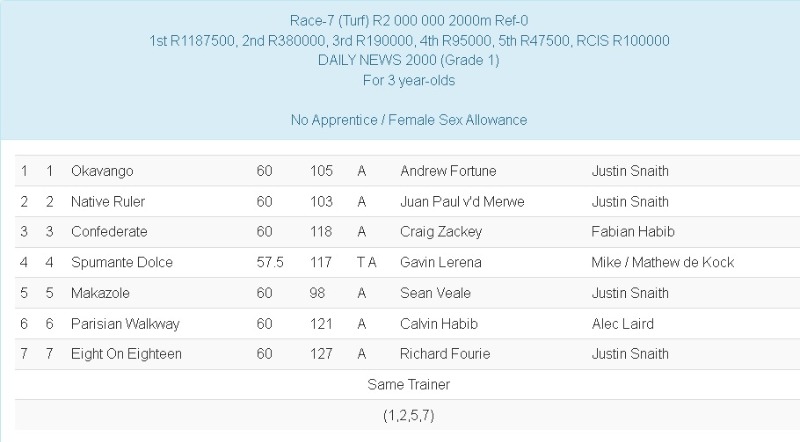
Task: Open Confederate horse details
Action: click(109, 232)
